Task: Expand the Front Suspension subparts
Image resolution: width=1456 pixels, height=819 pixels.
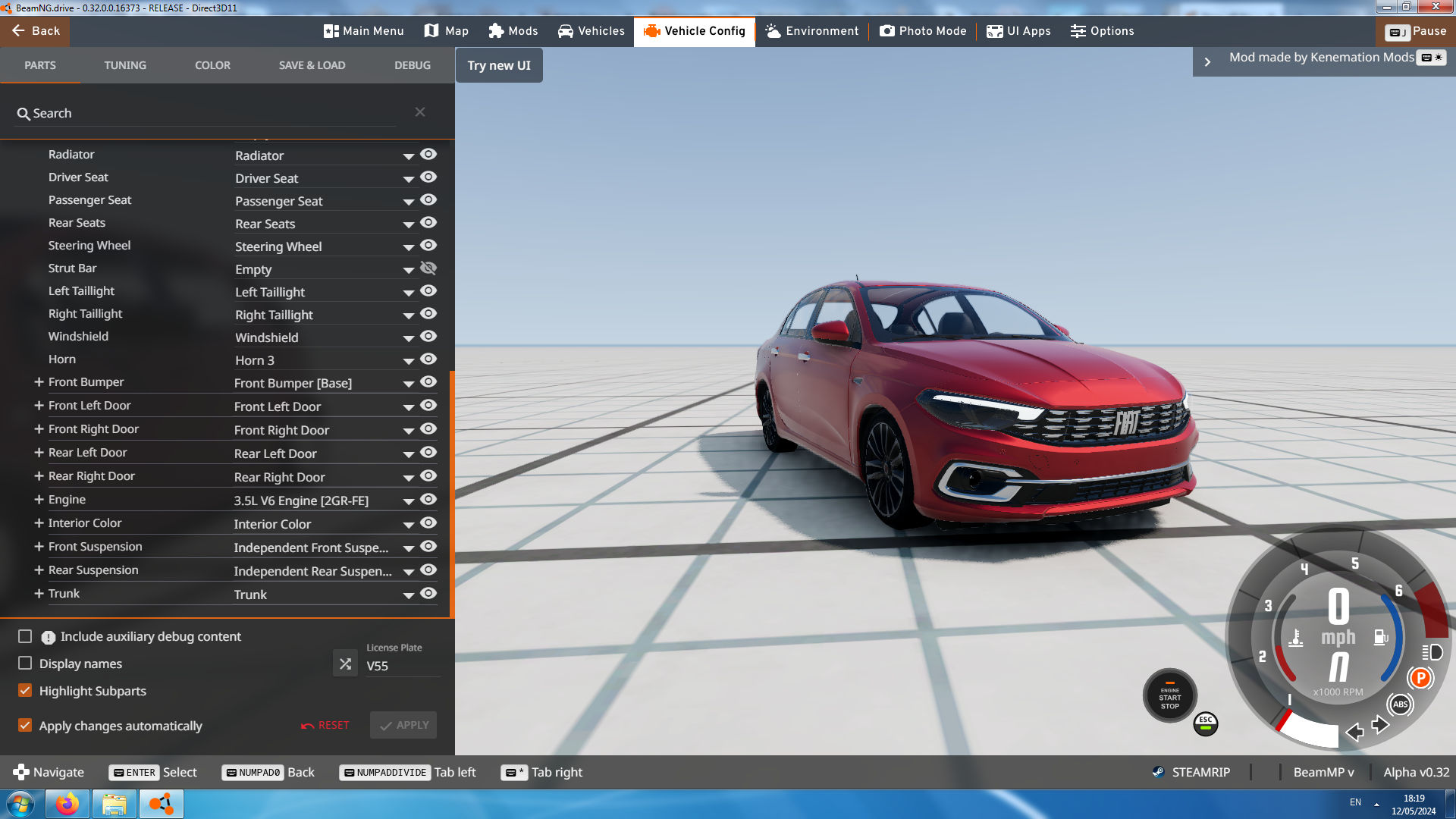Action: 39,547
